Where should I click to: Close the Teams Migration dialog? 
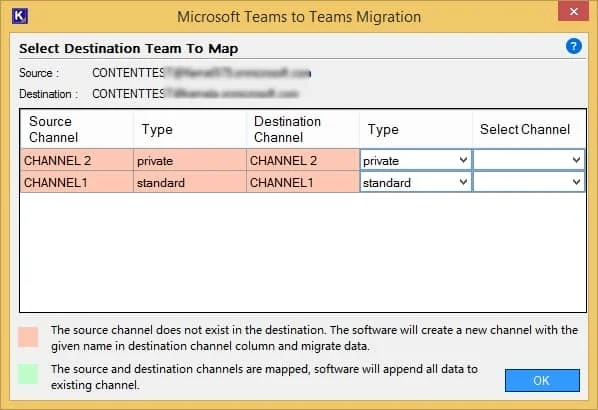573,12
